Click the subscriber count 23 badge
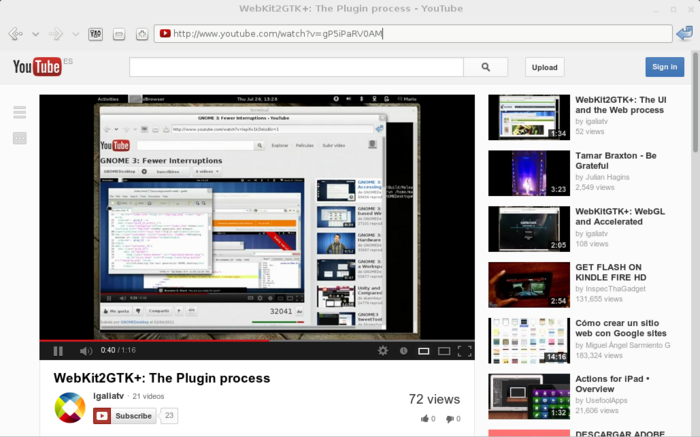Viewport: 700px width, 437px height. [169, 416]
